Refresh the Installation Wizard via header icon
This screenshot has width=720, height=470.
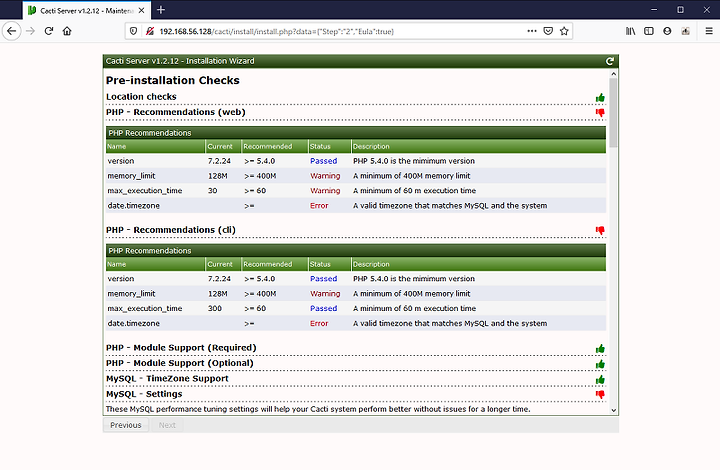[x=610, y=61]
